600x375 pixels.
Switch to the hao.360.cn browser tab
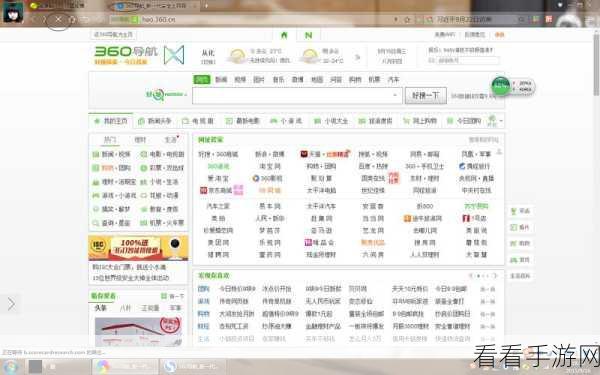[156, 6]
